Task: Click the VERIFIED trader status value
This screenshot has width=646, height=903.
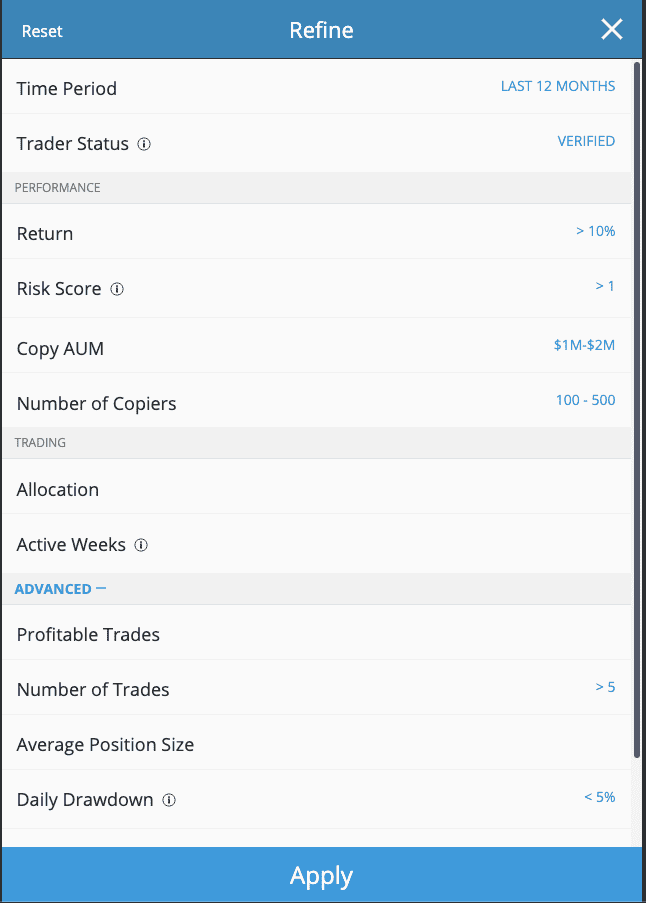Action: tap(586, 141)
